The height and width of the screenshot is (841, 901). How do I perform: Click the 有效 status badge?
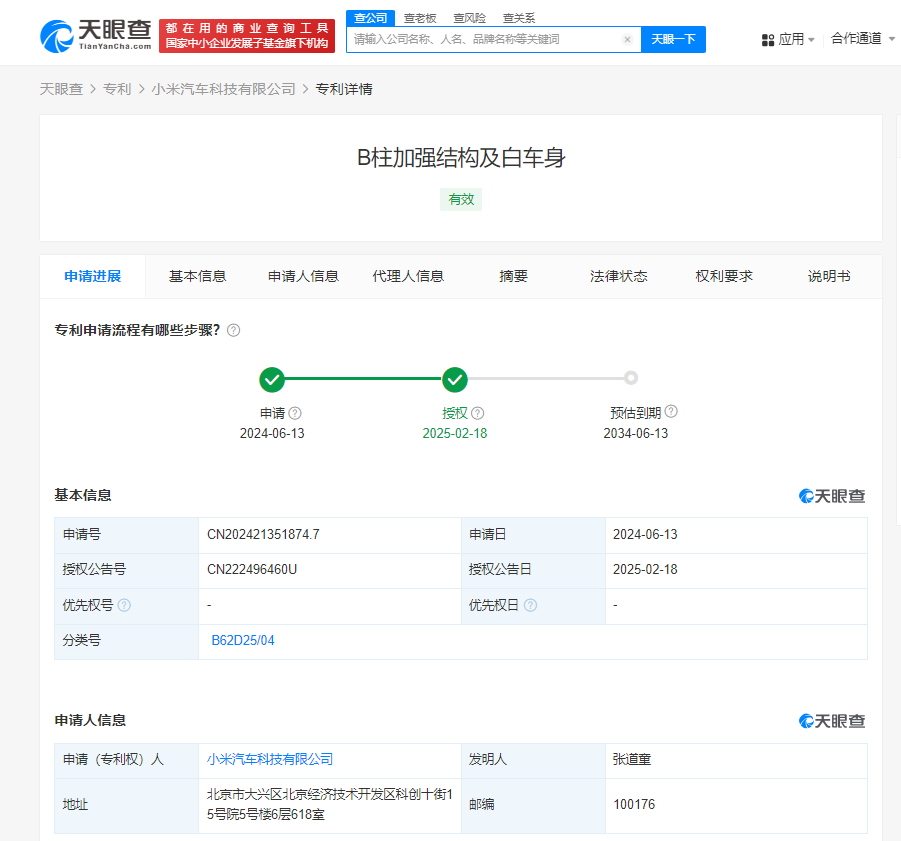[461, 199]
